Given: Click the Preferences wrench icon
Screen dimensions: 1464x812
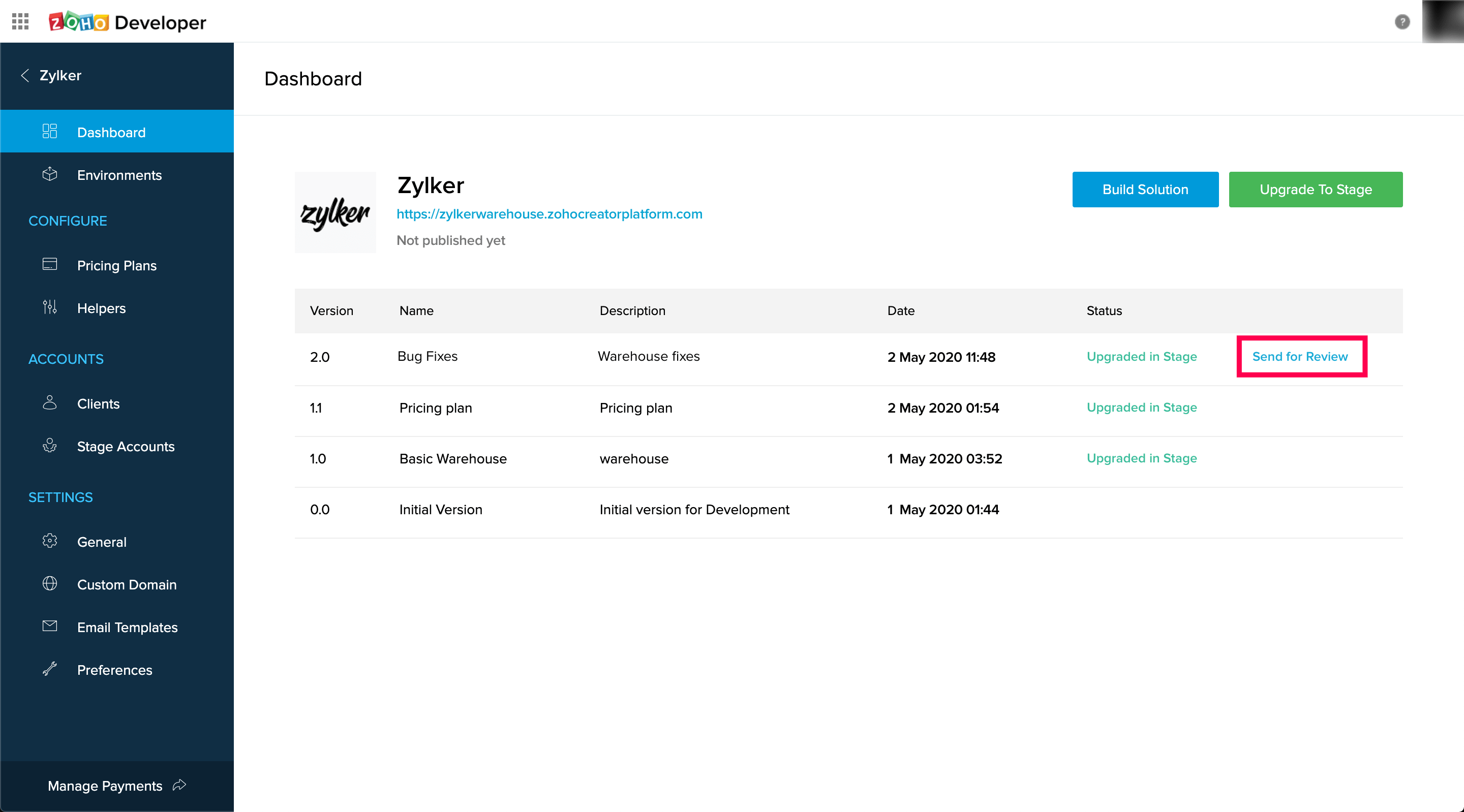Looking at the screenshot, I should 50,669.
